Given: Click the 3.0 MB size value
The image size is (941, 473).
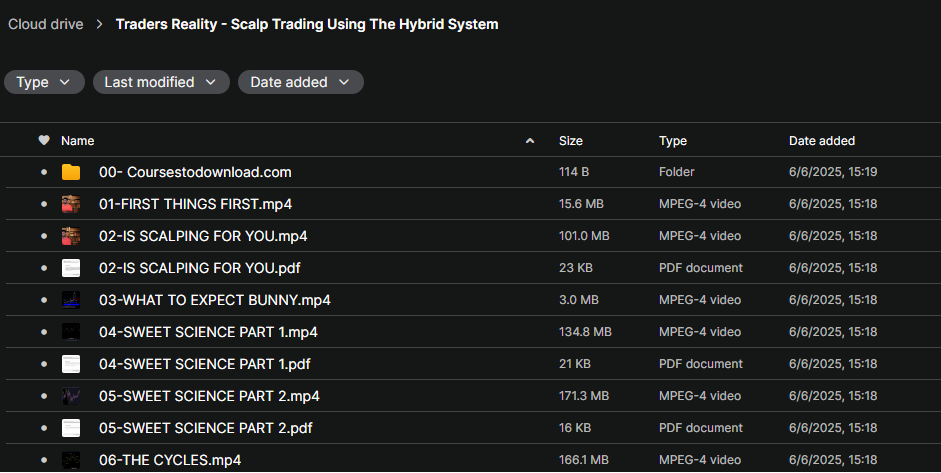Looking at the screenshot, I should 579,300.
